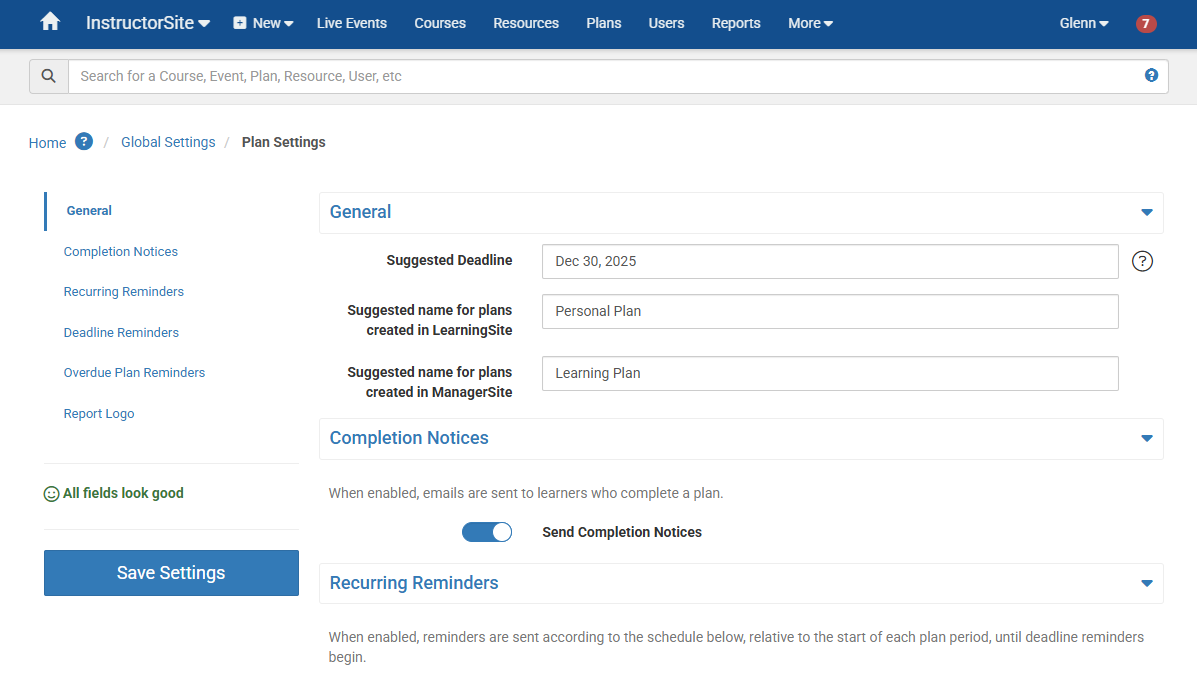Toggle Send Completion Notices switch

pos(487,532)
